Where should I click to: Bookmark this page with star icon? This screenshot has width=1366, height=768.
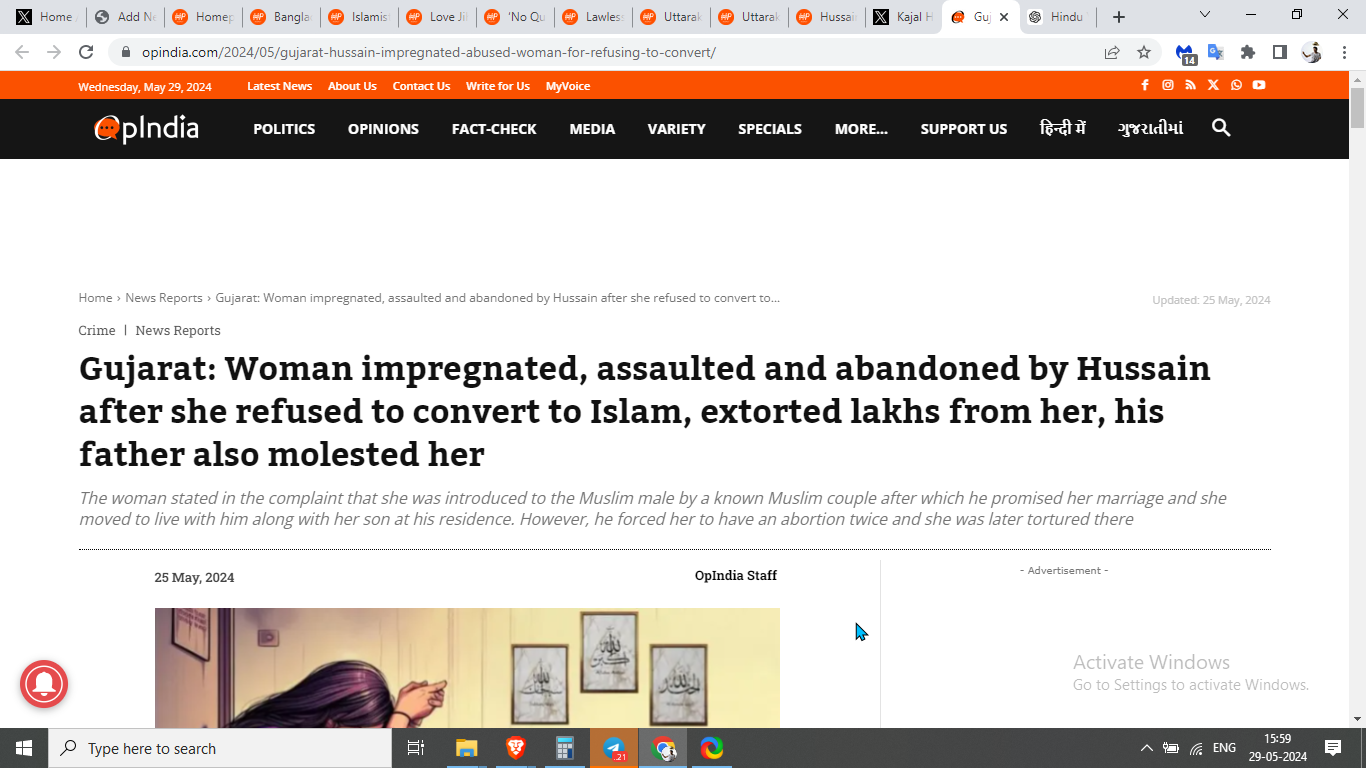coord(1144,52)
